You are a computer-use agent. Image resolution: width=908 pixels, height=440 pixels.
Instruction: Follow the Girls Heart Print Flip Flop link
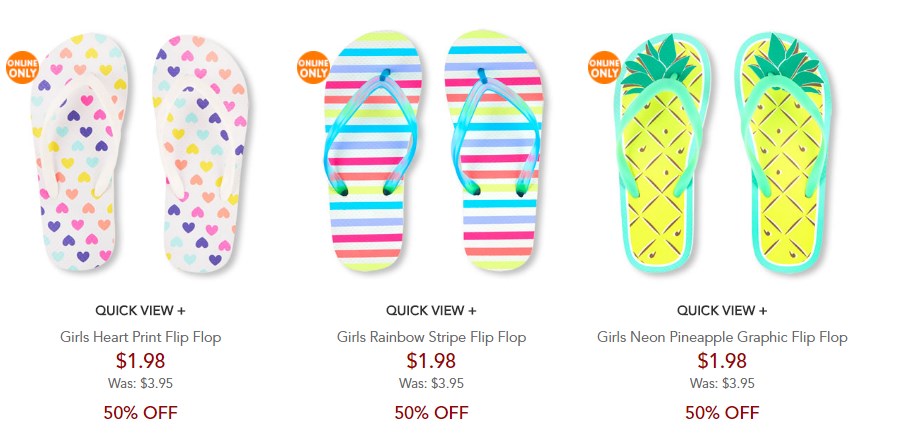(140, 337)
